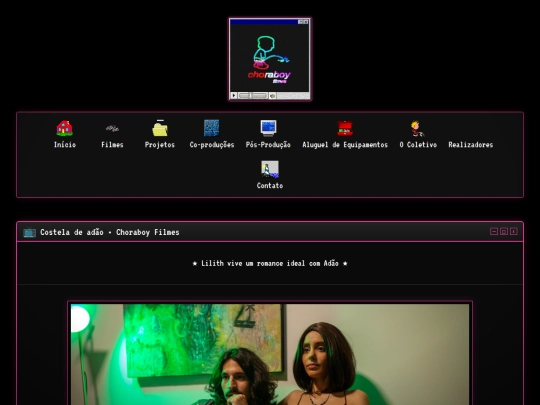
Task: Click the logo player's speaker volume icon
Action: coord(272,95)
